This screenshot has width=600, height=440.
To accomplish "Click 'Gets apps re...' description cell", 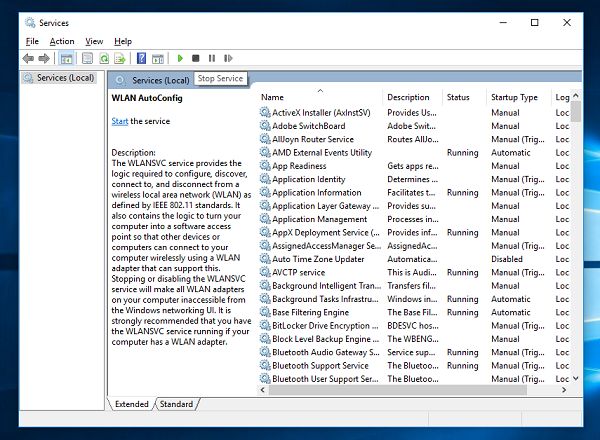I will (x=413, y=166).
